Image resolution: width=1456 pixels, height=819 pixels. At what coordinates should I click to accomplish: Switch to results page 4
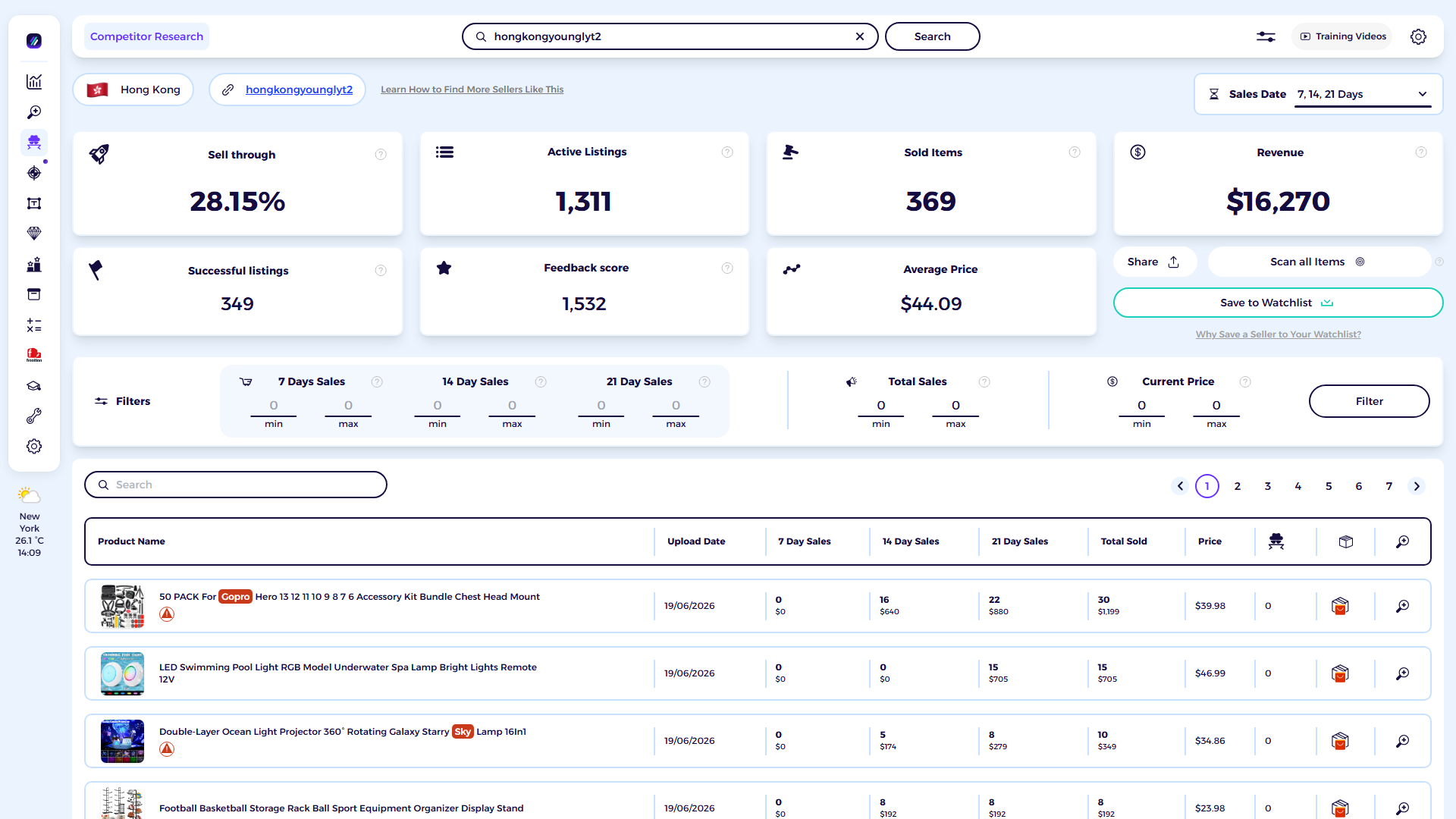coord(1298,486)
